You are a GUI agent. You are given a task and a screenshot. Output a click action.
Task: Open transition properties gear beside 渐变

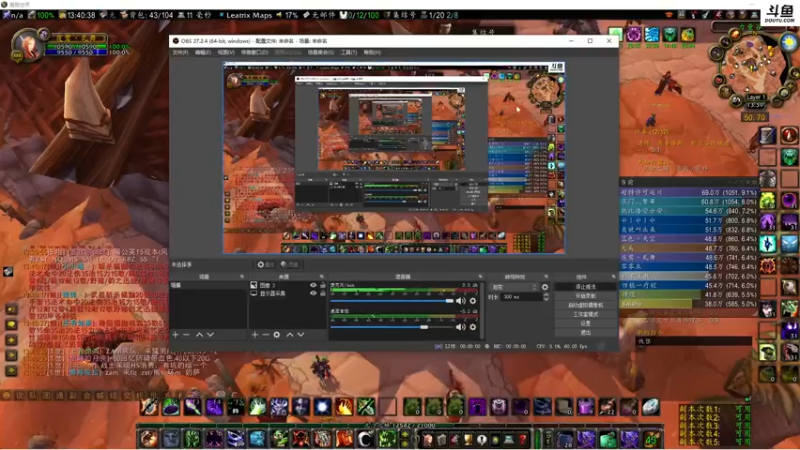click(545, 287)
